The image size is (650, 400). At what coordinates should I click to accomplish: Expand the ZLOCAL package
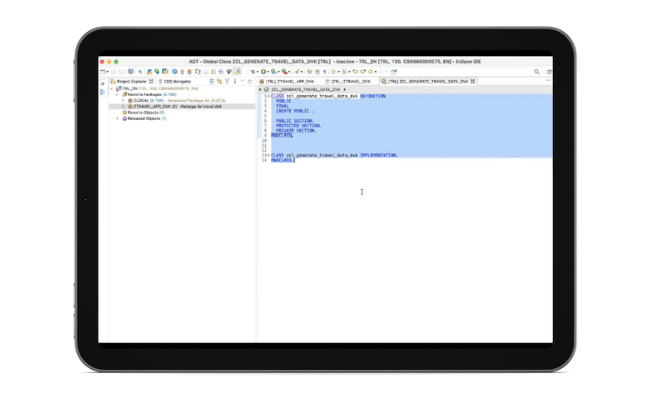pos(123,101)
